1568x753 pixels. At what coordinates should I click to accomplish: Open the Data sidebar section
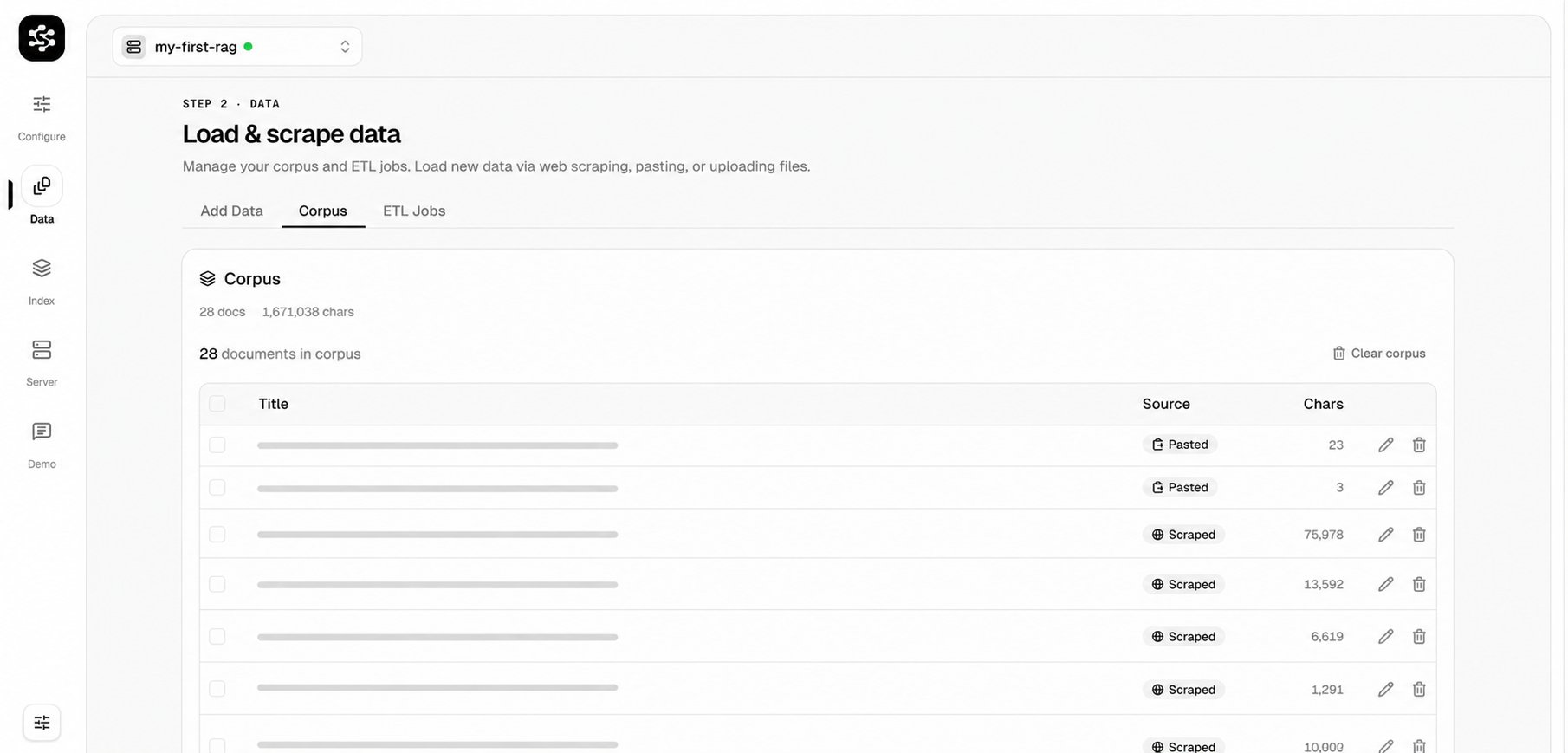42,197
